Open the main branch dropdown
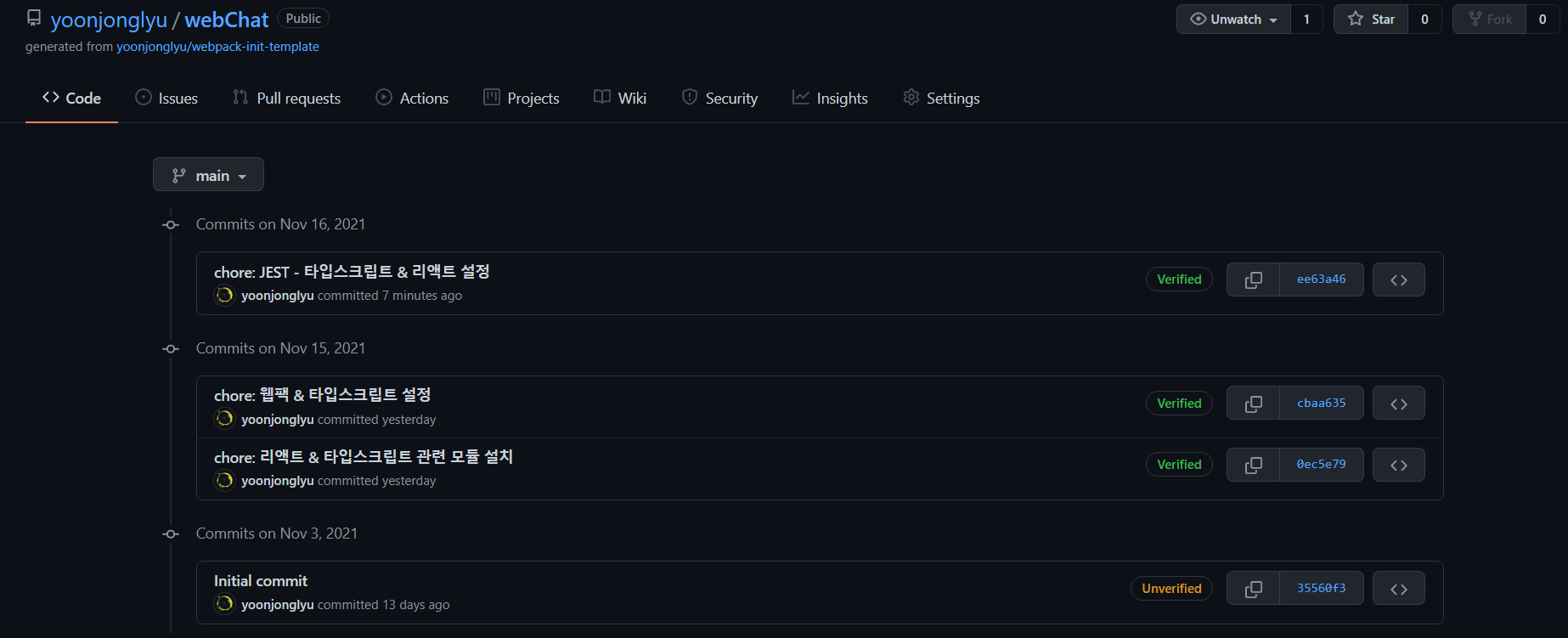Image resolution: width=1568 pixels, height=638 pixels. tap(208, 175)
